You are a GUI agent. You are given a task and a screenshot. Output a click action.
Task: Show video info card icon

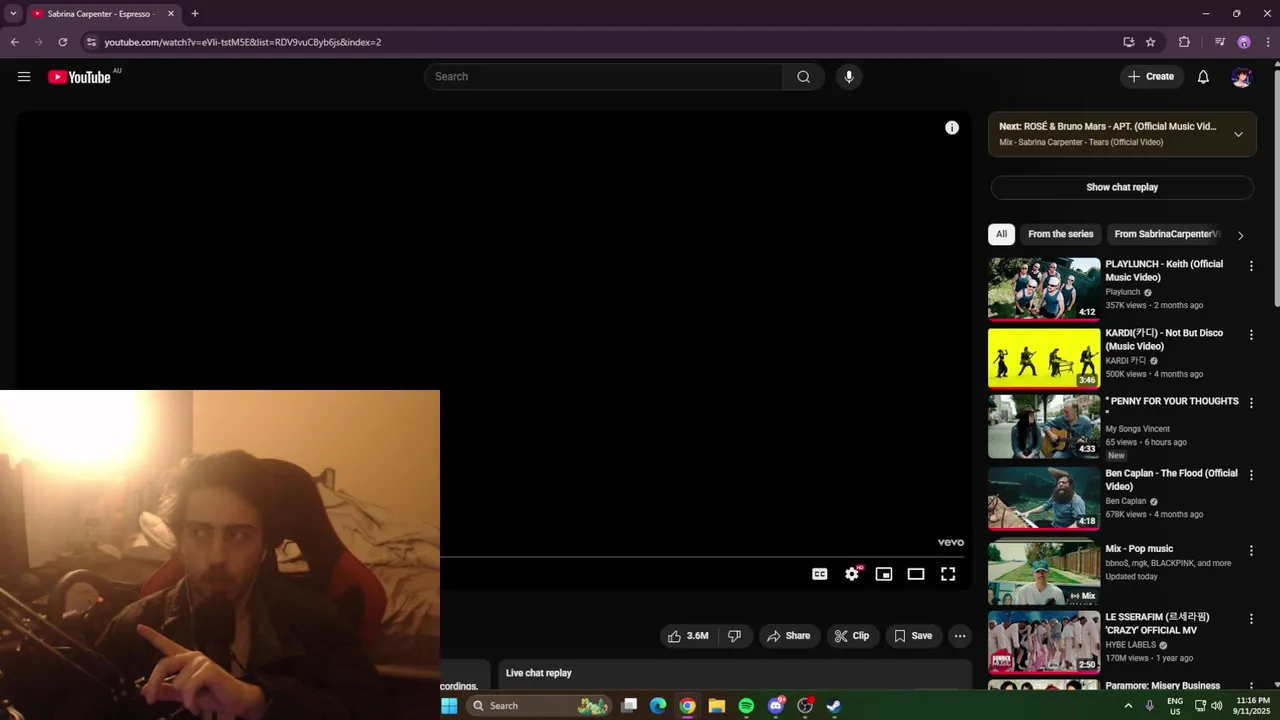[x=952, y=128]
